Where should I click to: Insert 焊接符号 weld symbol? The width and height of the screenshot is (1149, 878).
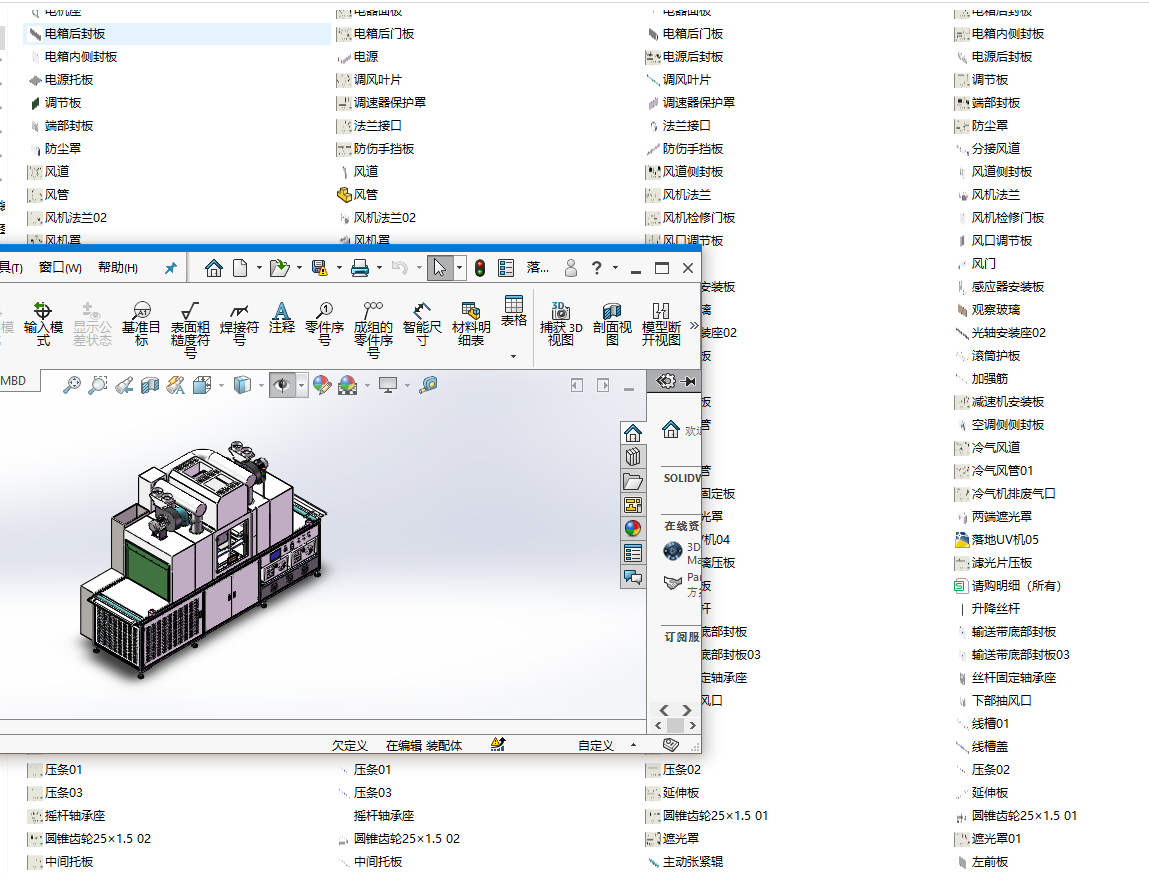[239, 323]
